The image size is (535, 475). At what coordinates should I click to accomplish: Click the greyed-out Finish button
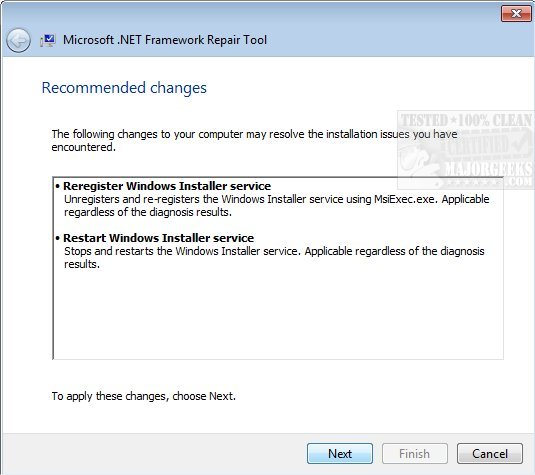tap(415, 454)
